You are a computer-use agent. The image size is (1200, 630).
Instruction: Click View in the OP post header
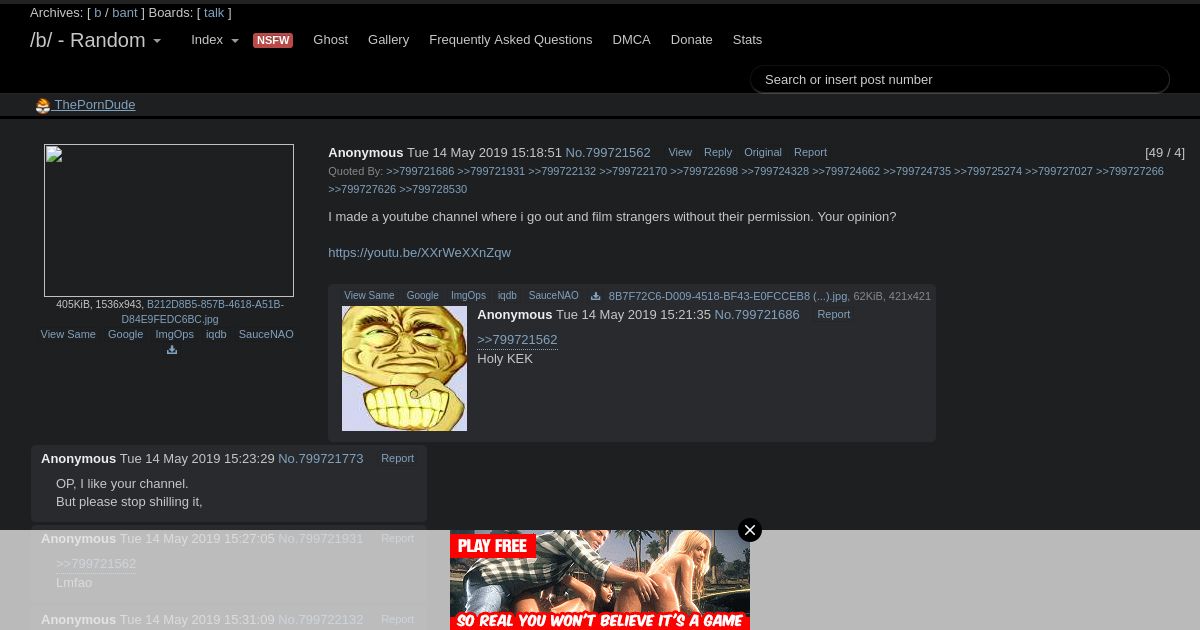(x=680, y=152)
